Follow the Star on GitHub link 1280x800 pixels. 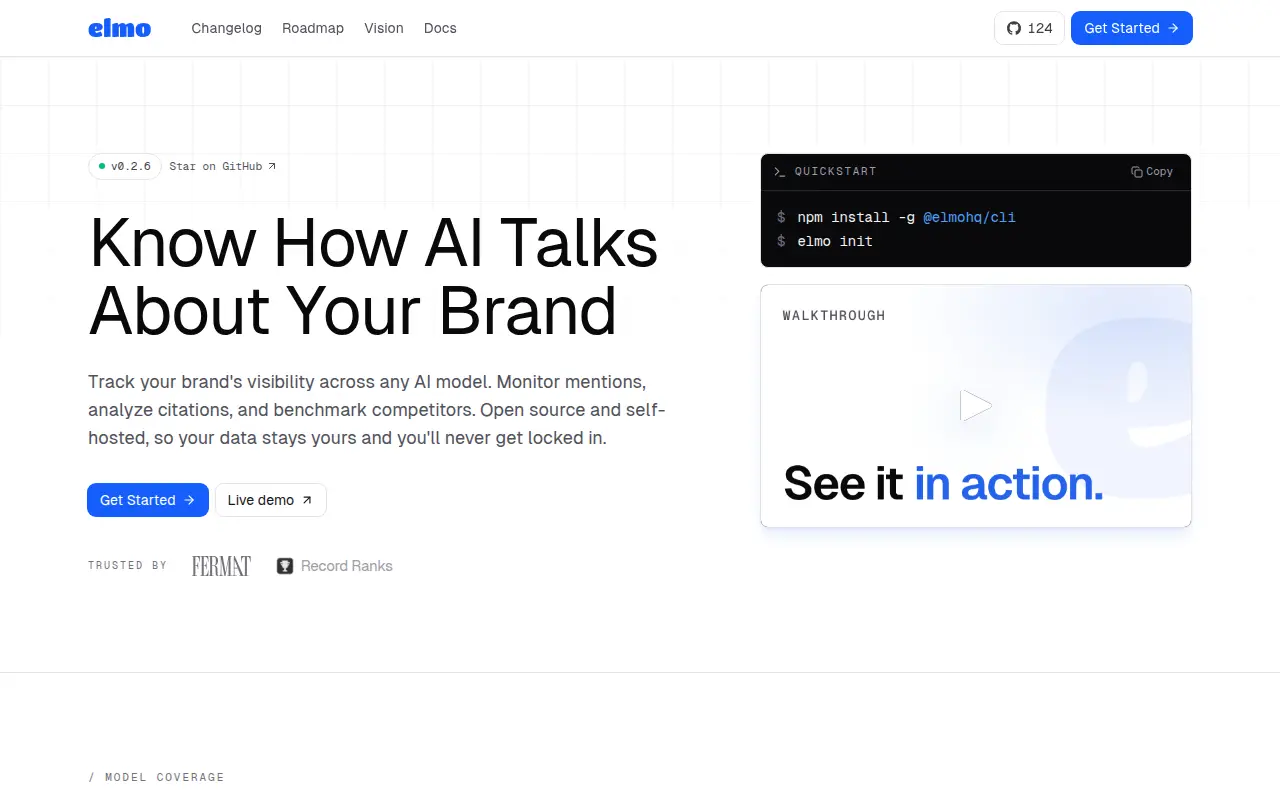pos(223,166)
